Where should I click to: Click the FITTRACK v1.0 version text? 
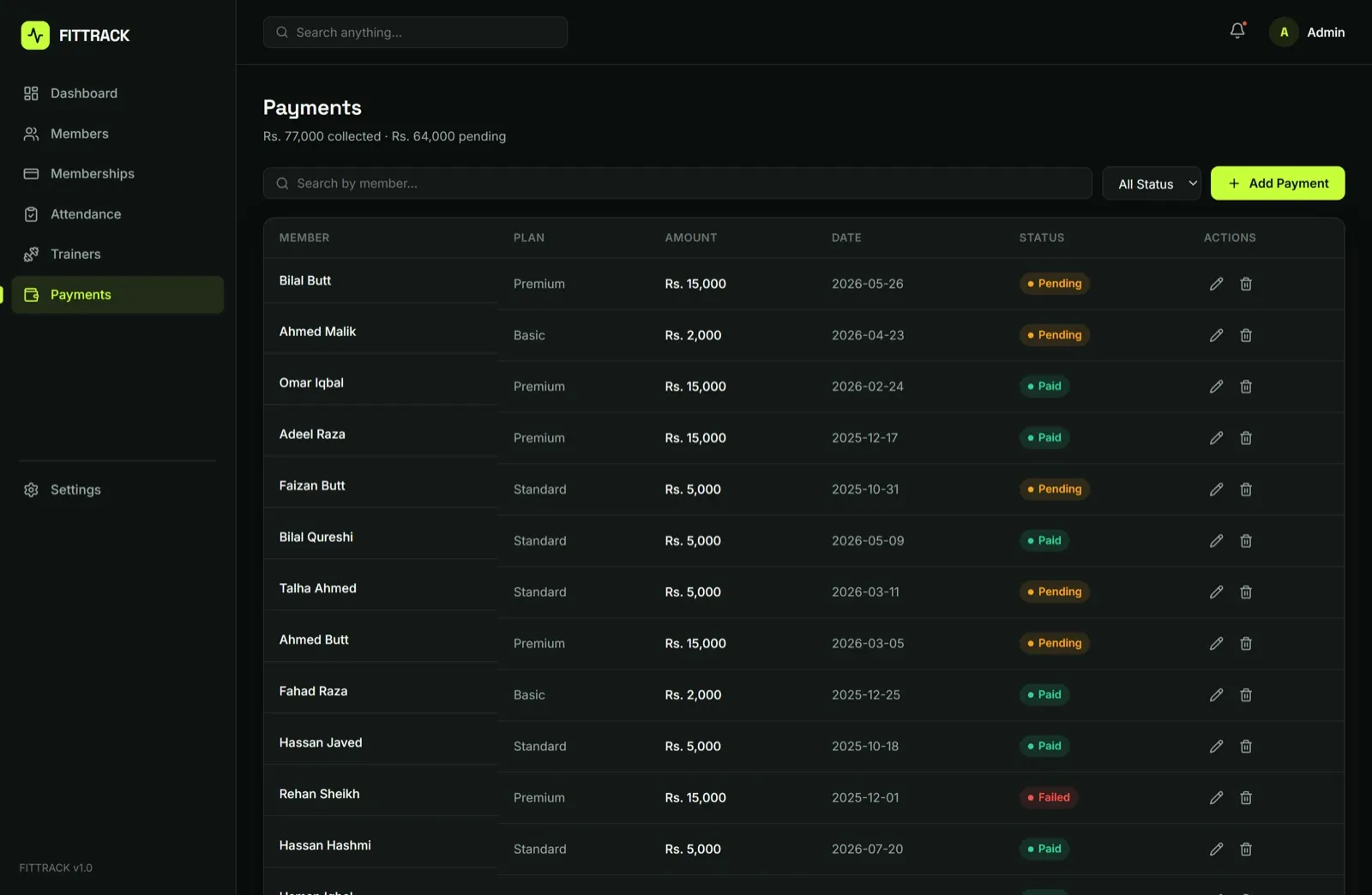click(56, 868)
